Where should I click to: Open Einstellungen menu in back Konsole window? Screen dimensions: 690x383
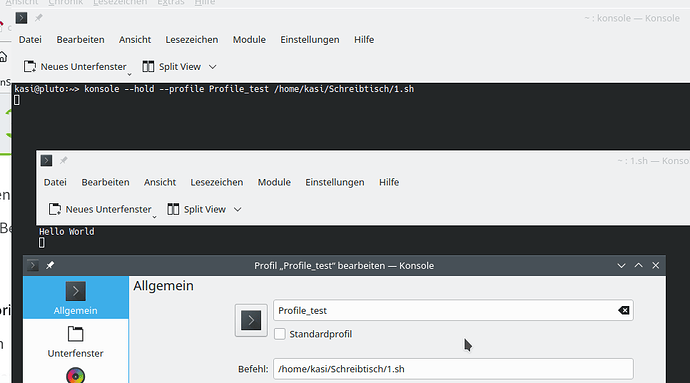click(x=310, y=40)
